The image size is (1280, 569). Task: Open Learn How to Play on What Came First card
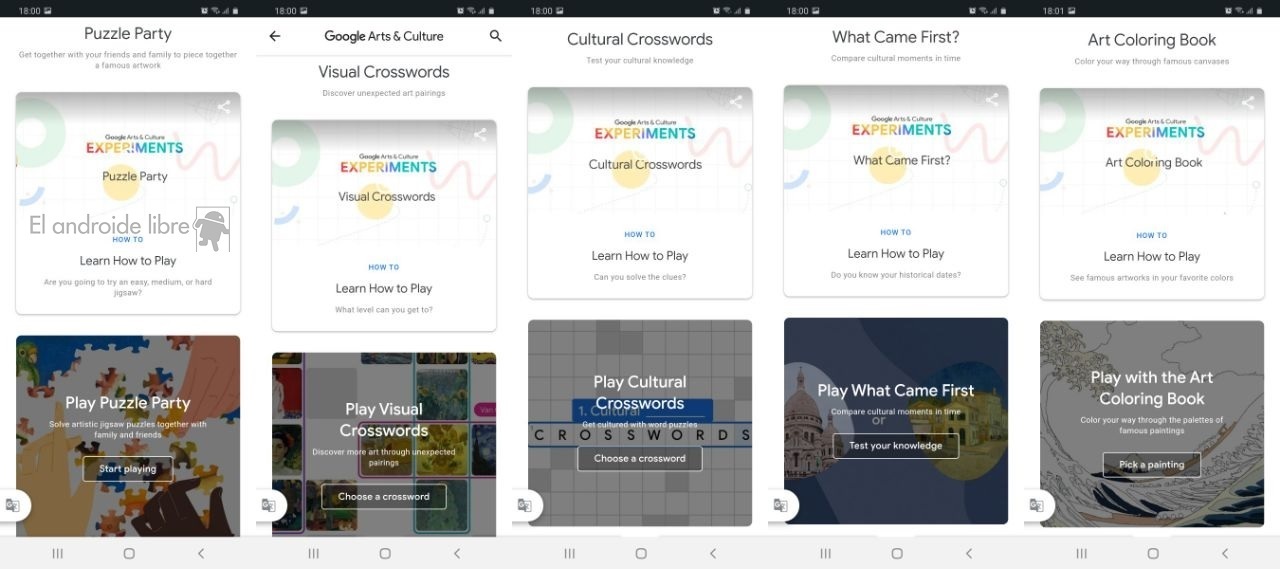click(896, 254)
